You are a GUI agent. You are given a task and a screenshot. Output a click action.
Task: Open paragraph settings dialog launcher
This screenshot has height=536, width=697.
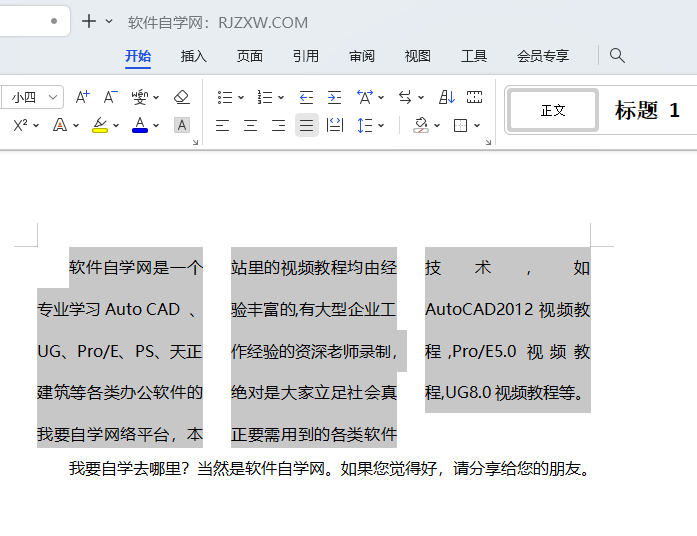point(489,142)
